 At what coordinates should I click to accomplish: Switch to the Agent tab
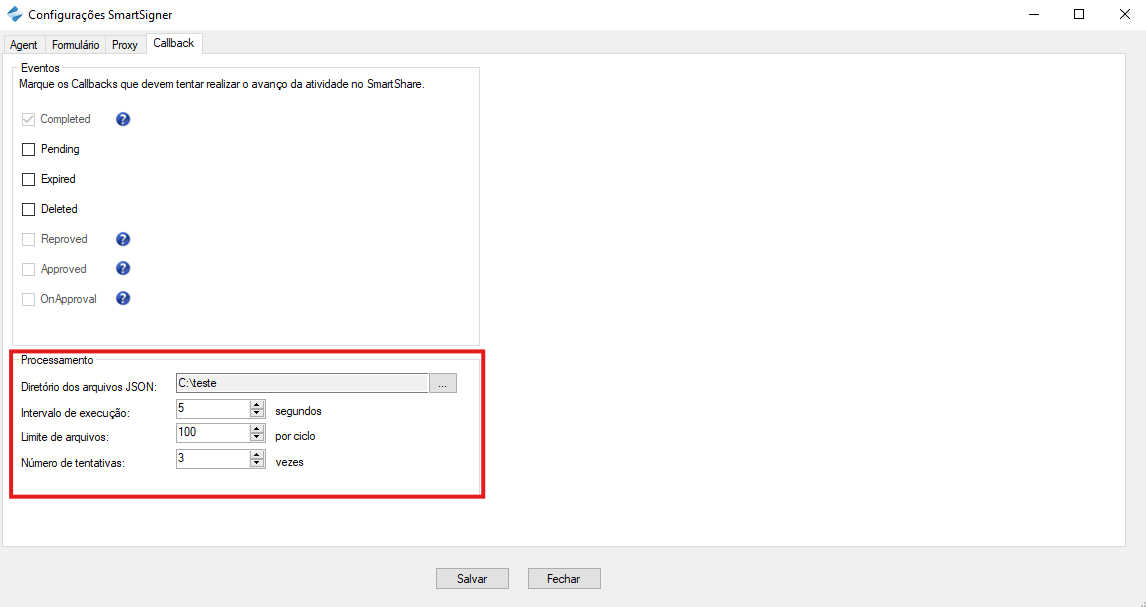(x=24, y=45)
